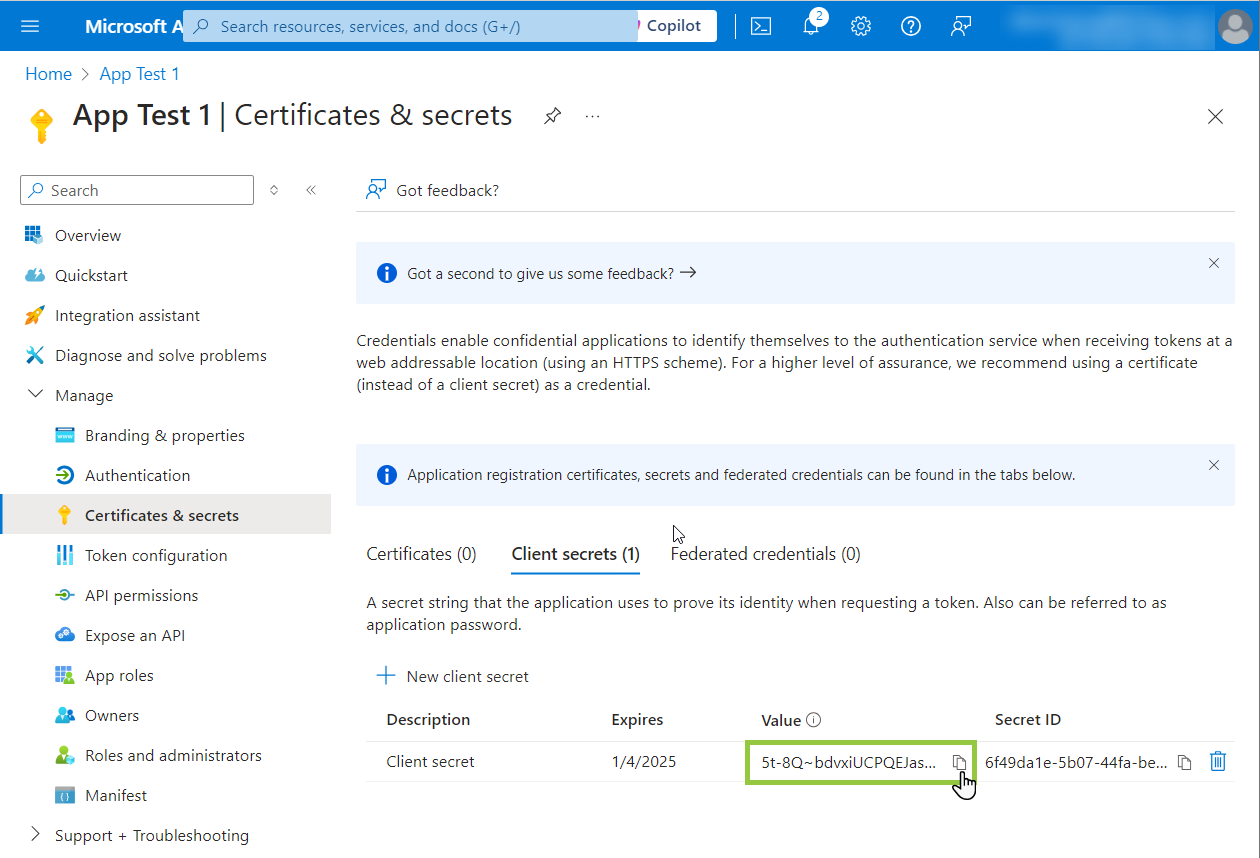The height and width of the screenshot is (858, 1260).
Task: Expand Support + Troubleshooting section
Action: click(36, 835)
